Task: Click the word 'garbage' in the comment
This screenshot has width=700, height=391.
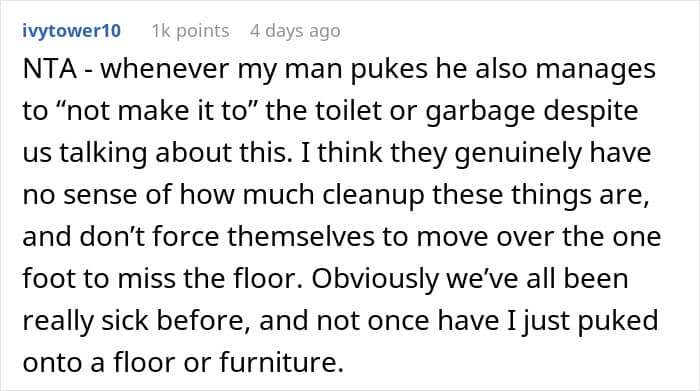Action: click(x=480, y=112)
